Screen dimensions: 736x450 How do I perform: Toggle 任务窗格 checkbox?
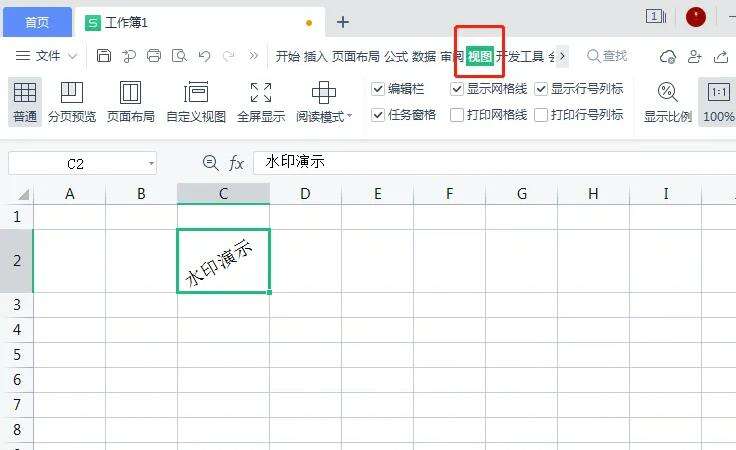(x=378, y=115)
